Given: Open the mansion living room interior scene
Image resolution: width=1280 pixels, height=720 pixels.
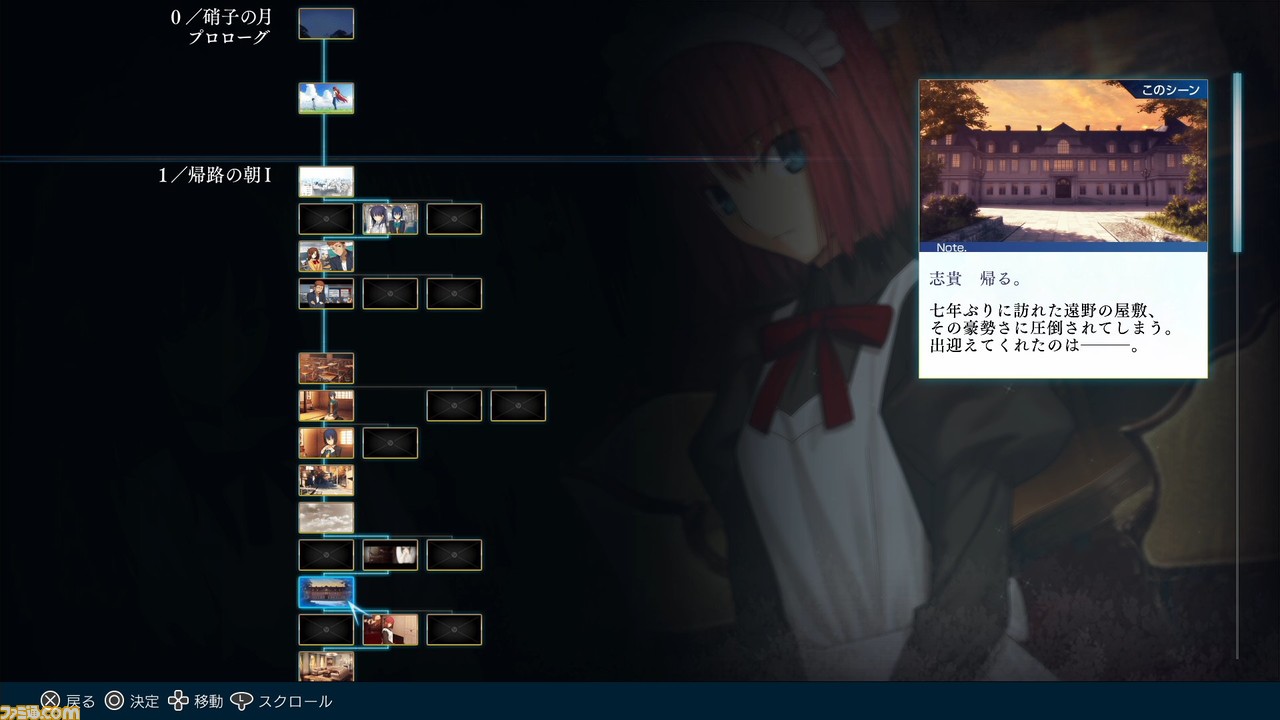Looking at the screenshot, I should [326, 666].
